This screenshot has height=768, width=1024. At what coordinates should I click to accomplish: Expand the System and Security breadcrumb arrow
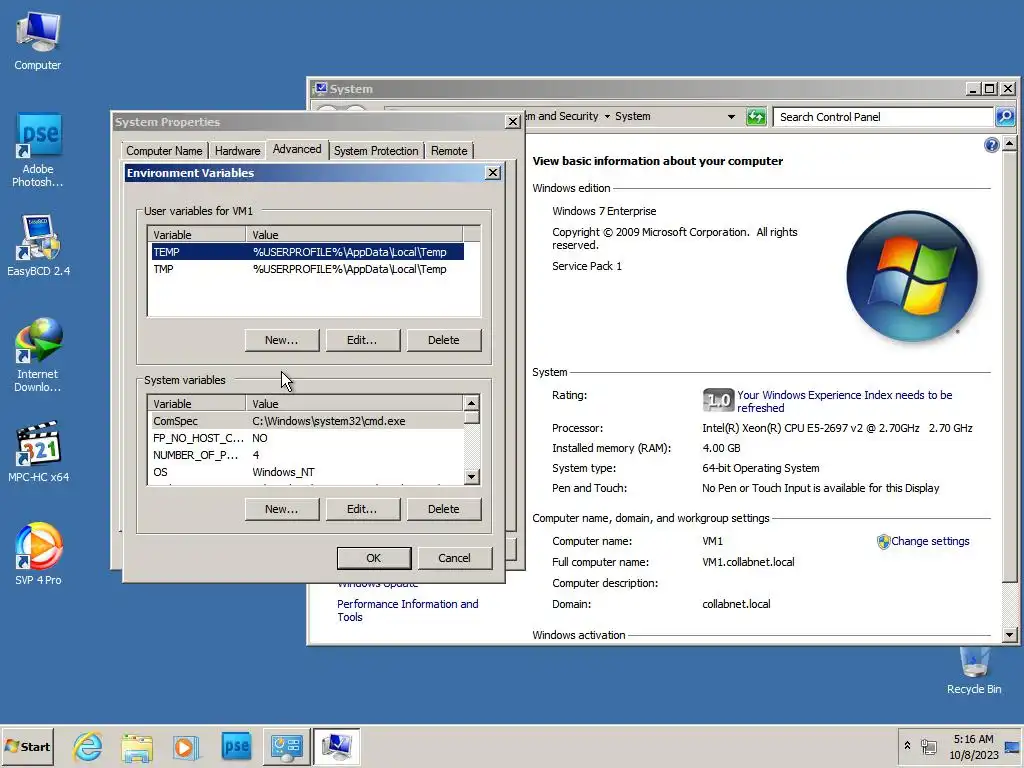tap(607, 116)
